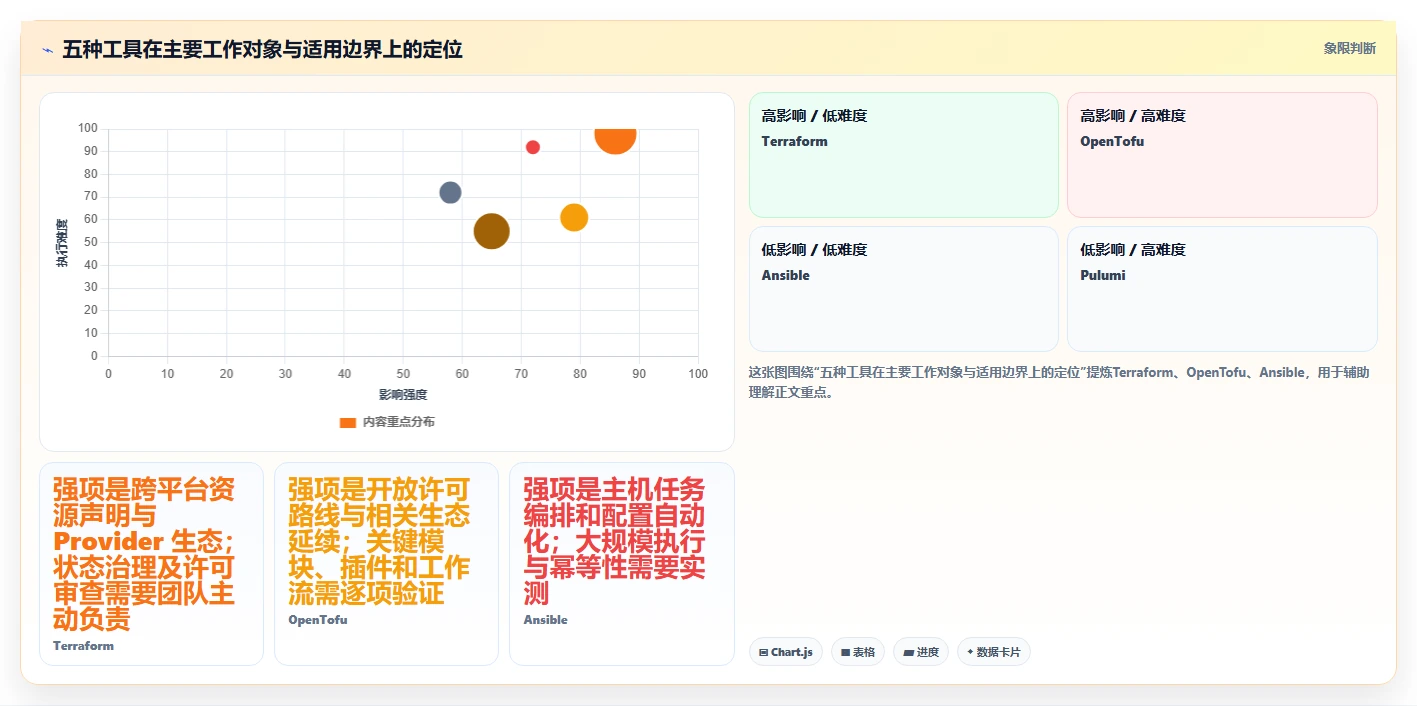Open the Ansible data card at bottom

point(622,564)
